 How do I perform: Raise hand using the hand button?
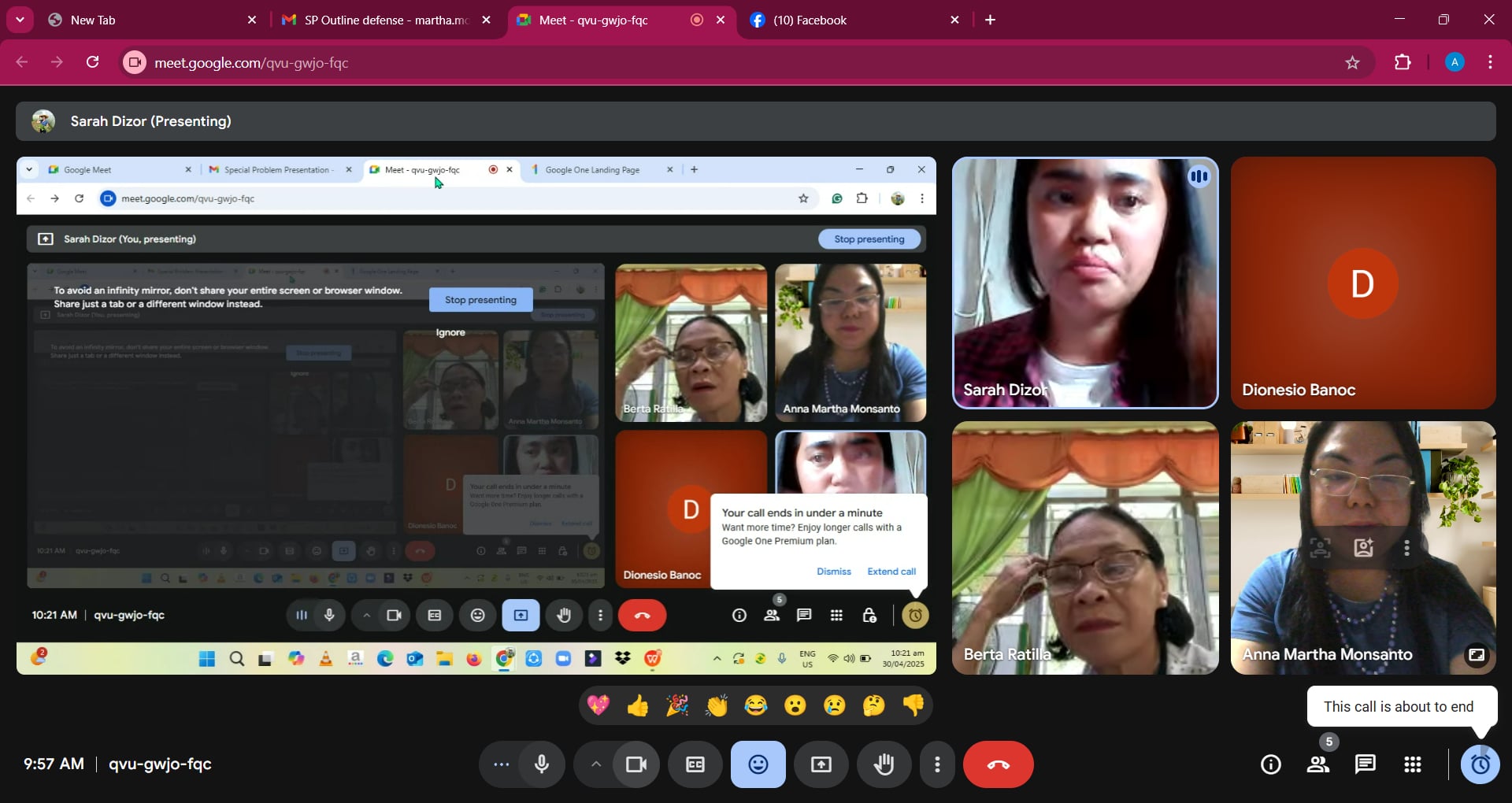(884, 764)
